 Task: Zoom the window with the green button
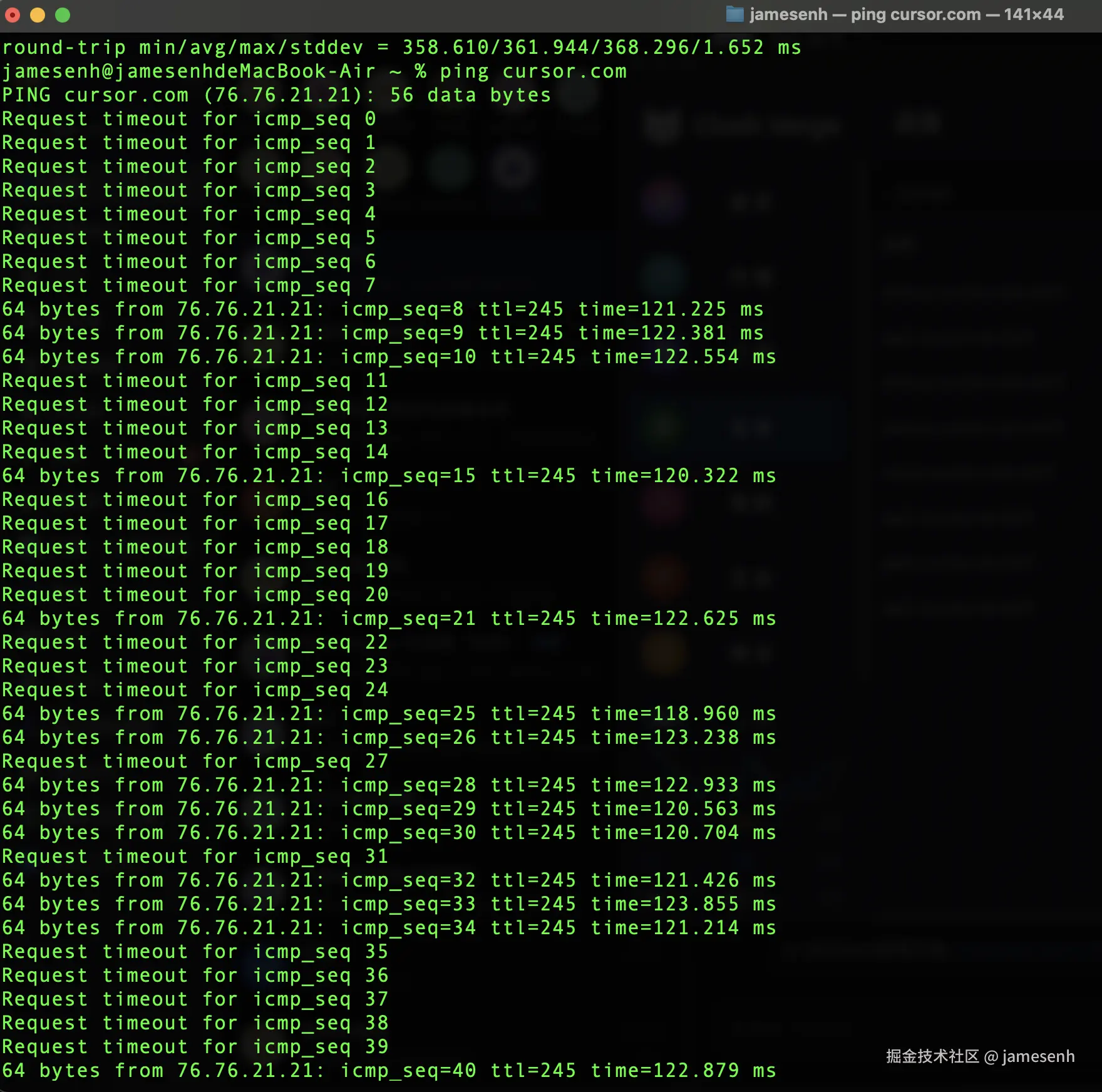pyautogui.click(x=63, y=15)
